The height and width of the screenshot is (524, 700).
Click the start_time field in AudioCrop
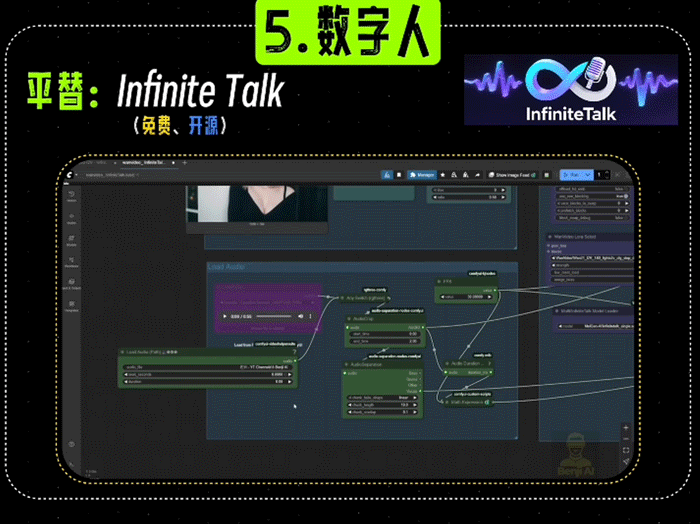(384, 334)
